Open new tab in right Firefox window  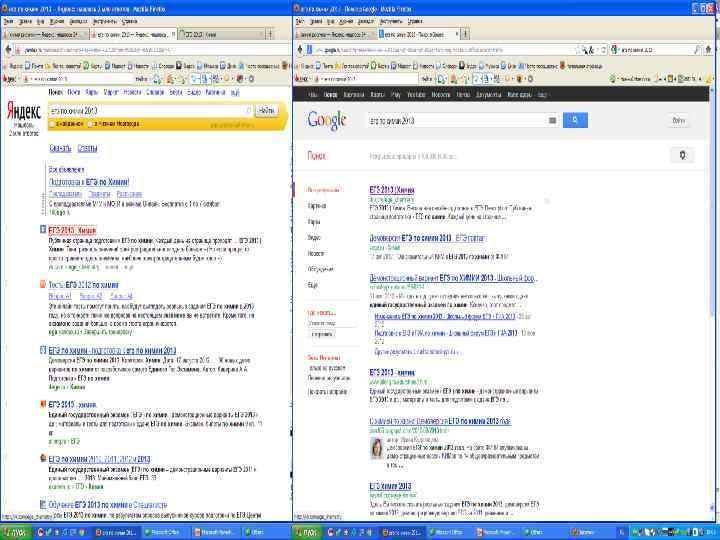pyautogui.click(x=465, y=34)
